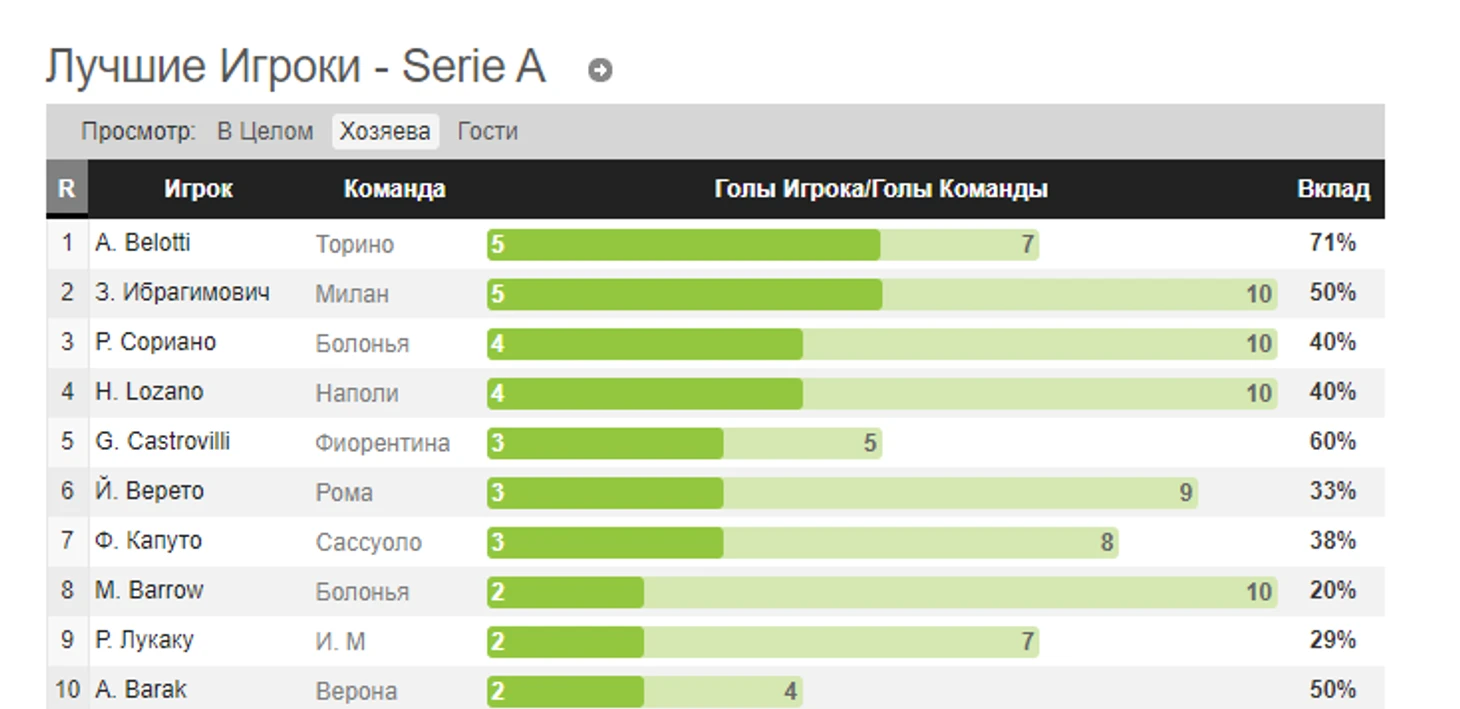The height and width of the screenshot is (709, 1460).
Task: Open player Р. Сориано
Action: tap(155, 342)
